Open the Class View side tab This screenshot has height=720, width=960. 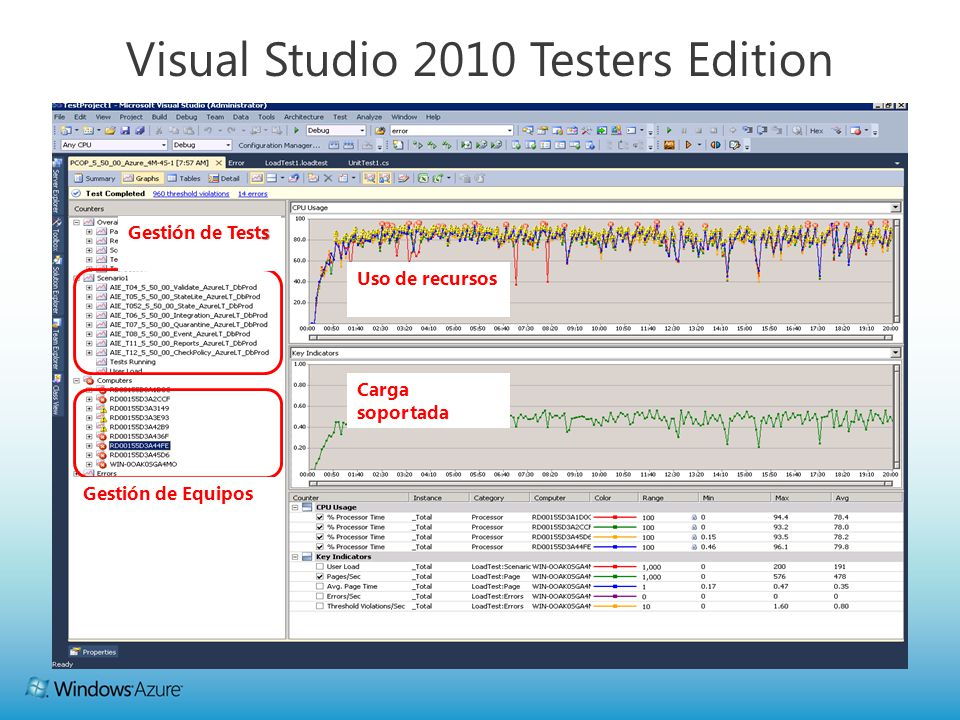56,395
